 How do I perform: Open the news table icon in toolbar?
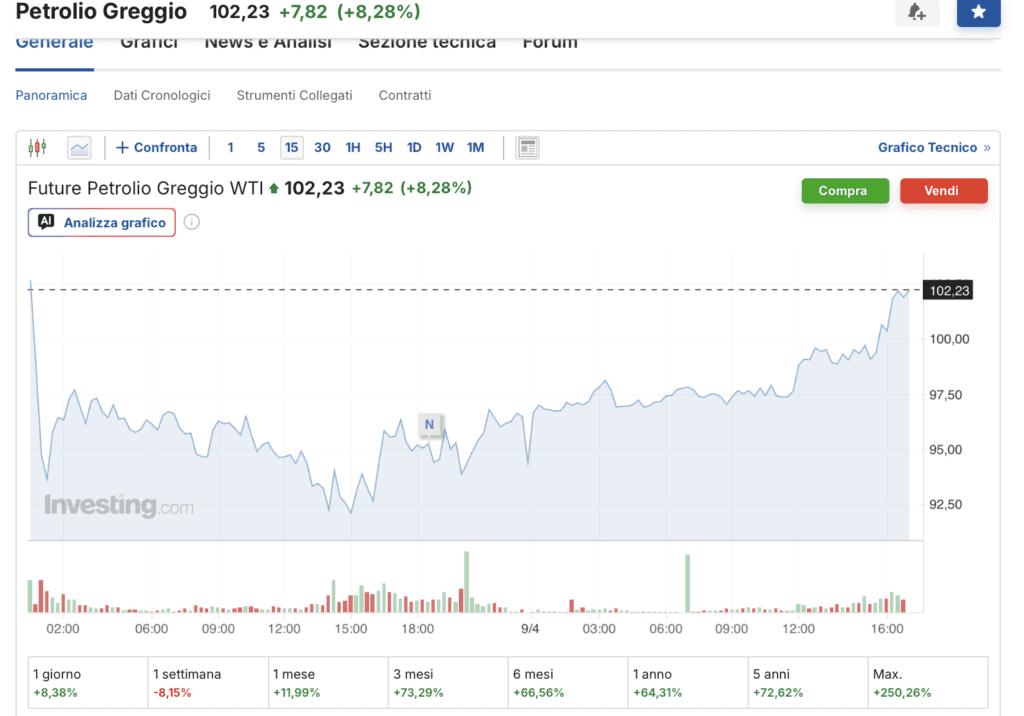tap(527, 148)
